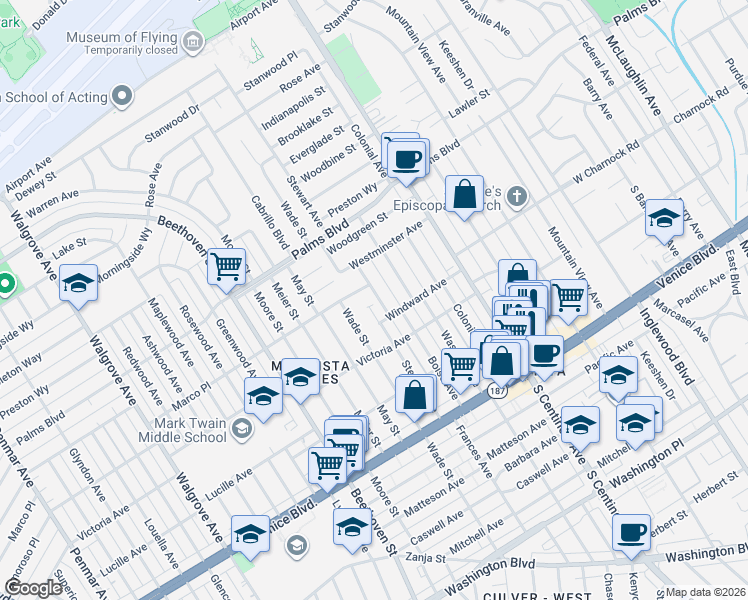Open graduation cap marker on Pacific Ave
This screenshot has width=748, height=600.
point(618,378)
